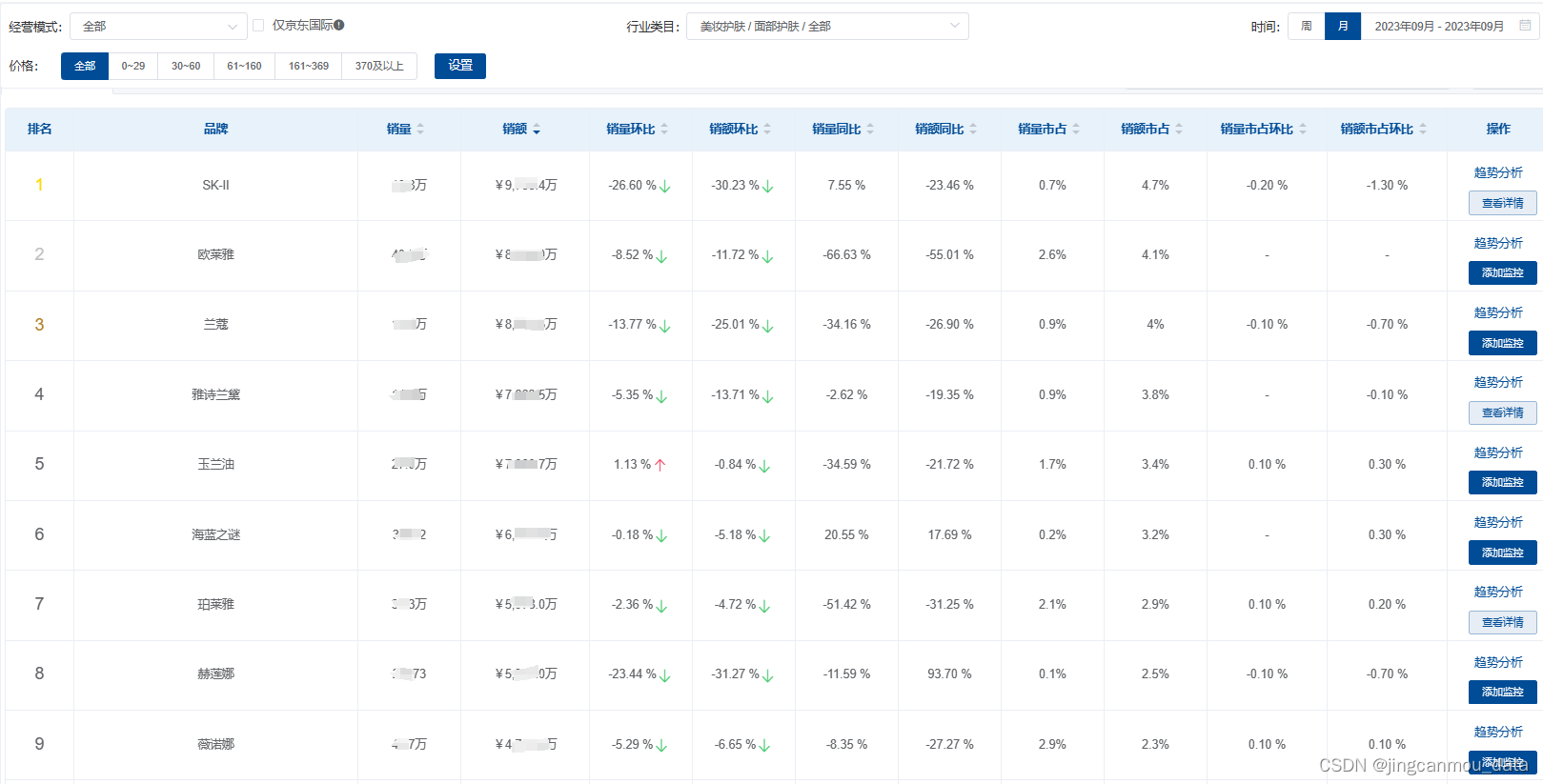Viewport: 1543px width, 784px height.
Task: Click 查看详情 for 雅诗兰黛 row
Action: pos(1503,412)
